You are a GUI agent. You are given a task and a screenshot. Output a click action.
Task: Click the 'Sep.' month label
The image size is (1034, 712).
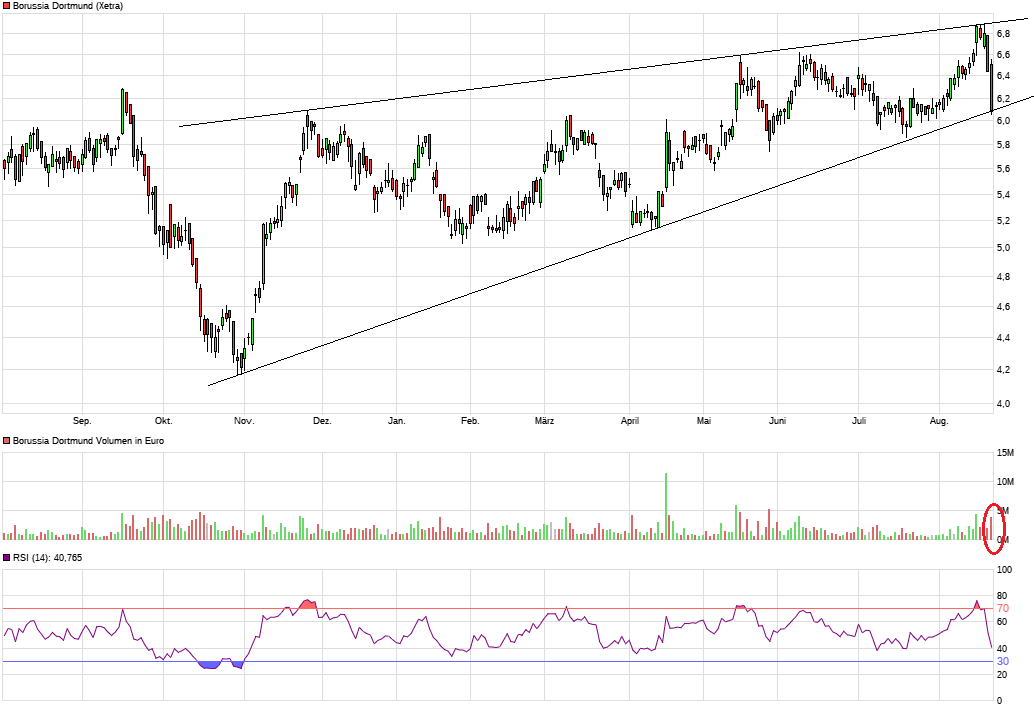pyautogui.click(x=82, y=421)
